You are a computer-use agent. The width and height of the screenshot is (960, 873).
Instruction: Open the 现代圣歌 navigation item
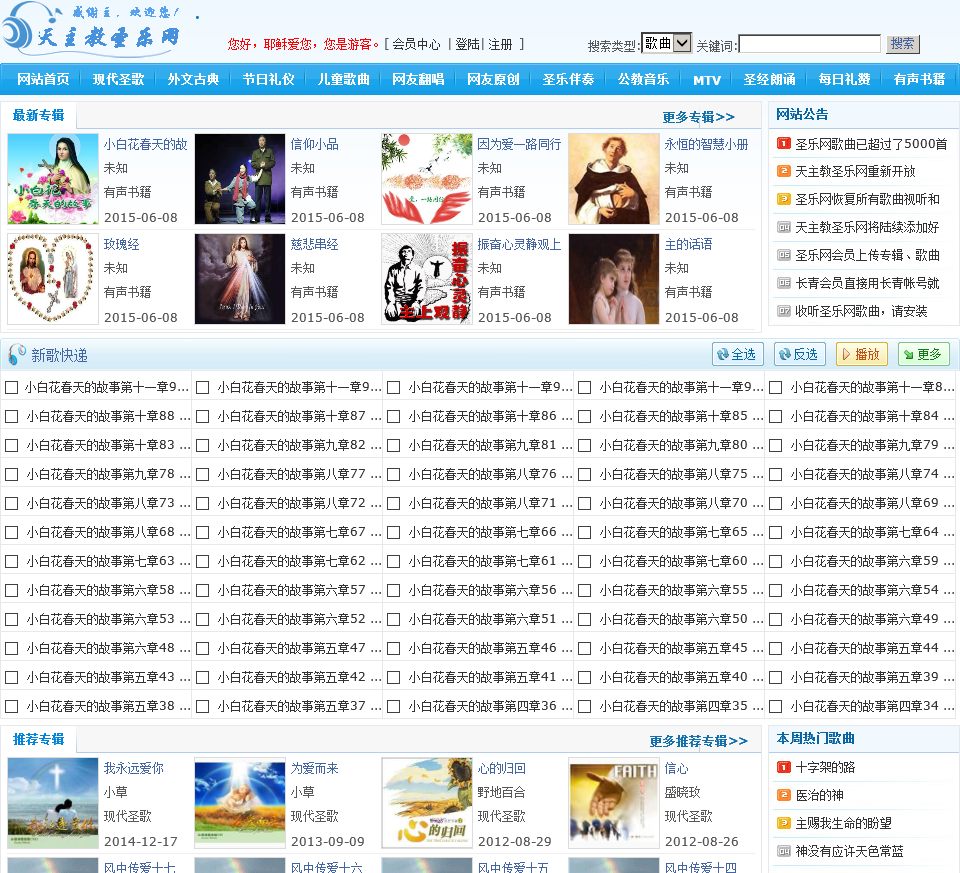(118, 79)
